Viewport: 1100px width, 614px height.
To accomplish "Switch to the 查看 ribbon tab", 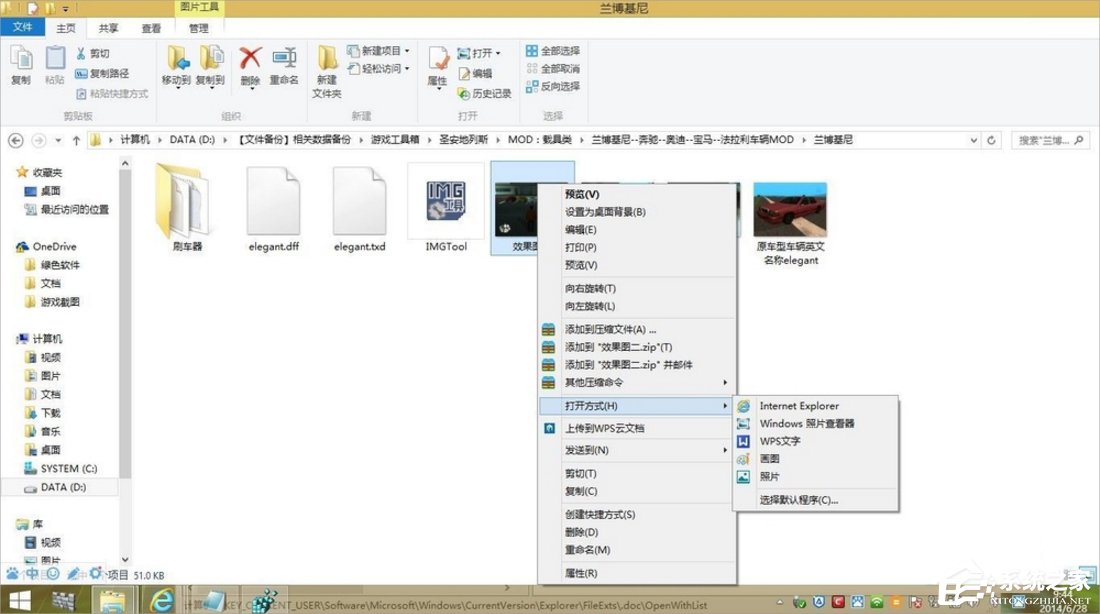I will [x=151, y=28].
